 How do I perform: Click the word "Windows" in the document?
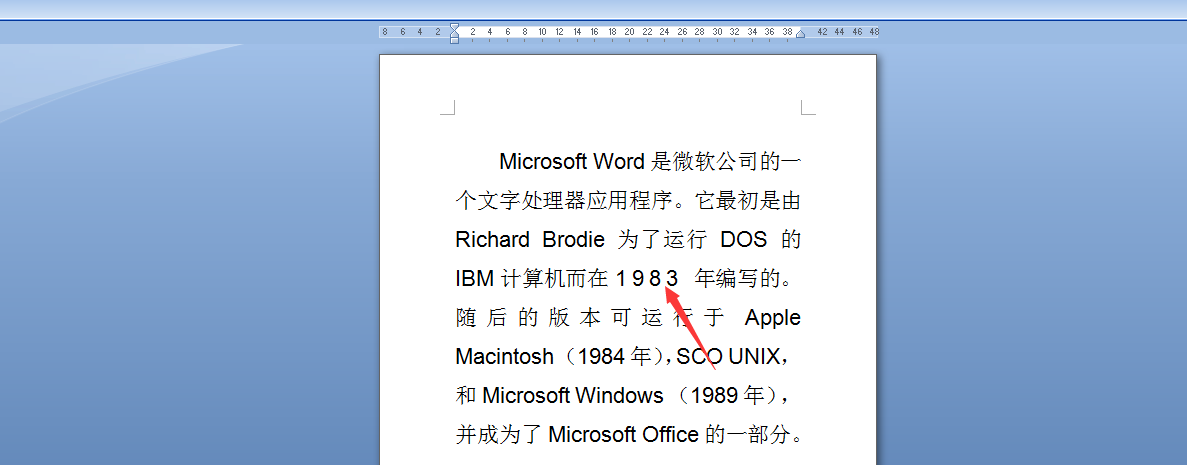[619, 395]
